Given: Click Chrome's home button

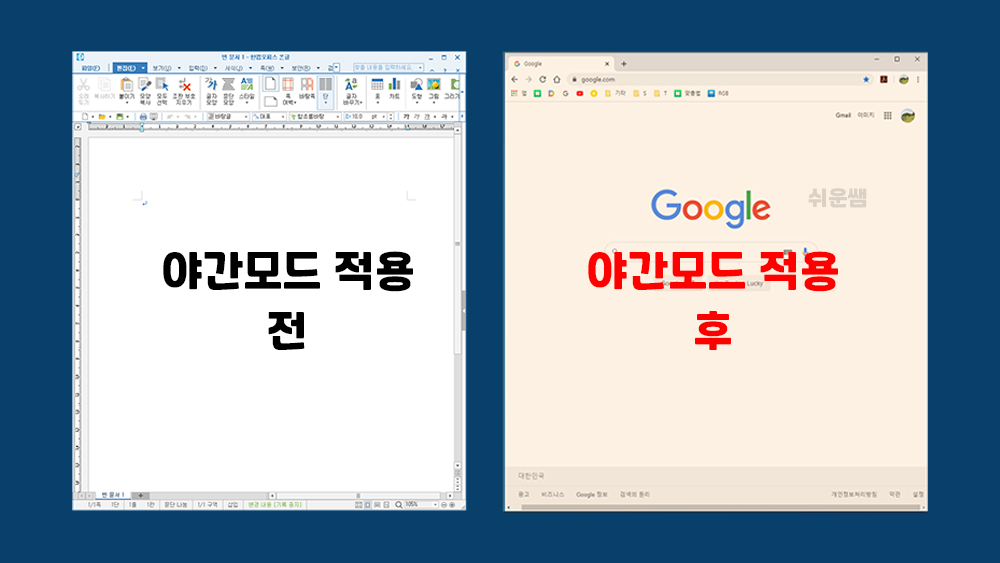Looking at the screenshot, I should pos(557,80).
